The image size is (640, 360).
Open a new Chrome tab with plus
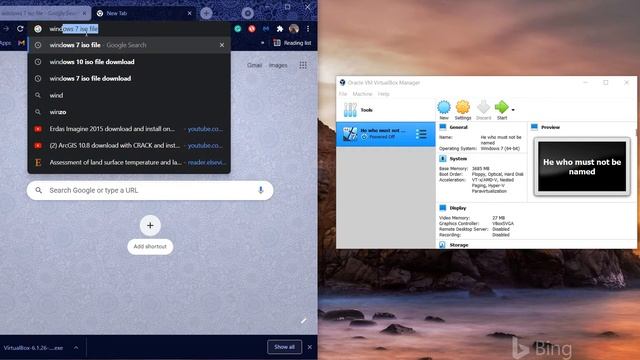click(206, 13)
